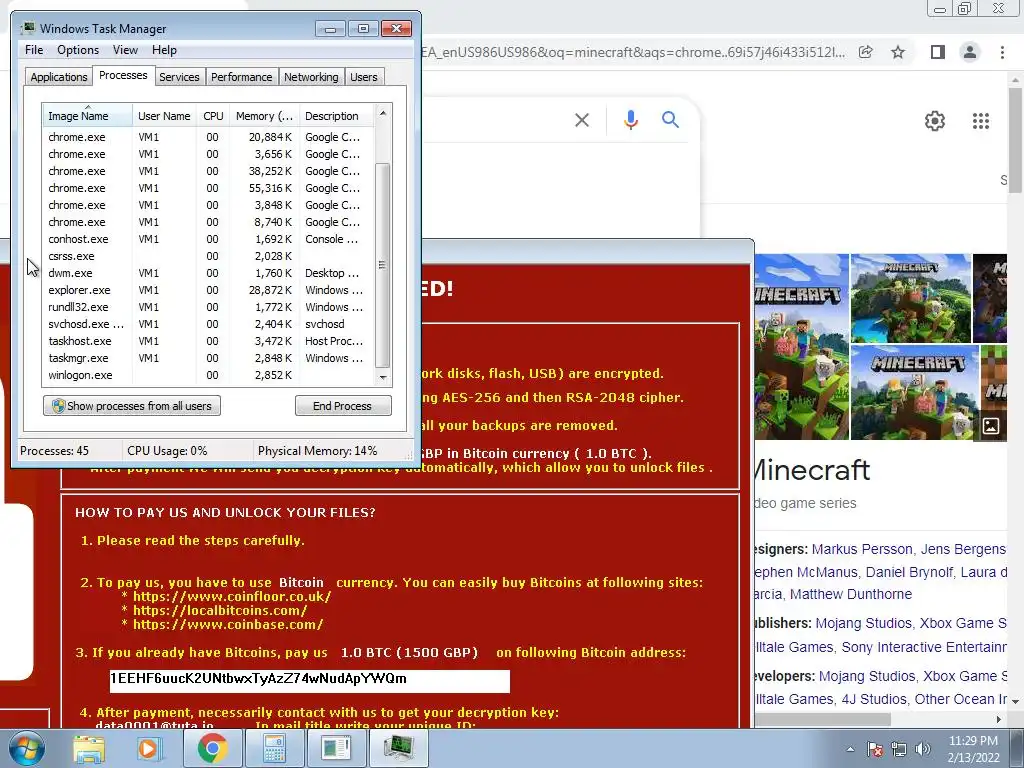Screen dimensions: 1024x768
Task: Click the Chrome share page icon
Action: pos(865,52)
